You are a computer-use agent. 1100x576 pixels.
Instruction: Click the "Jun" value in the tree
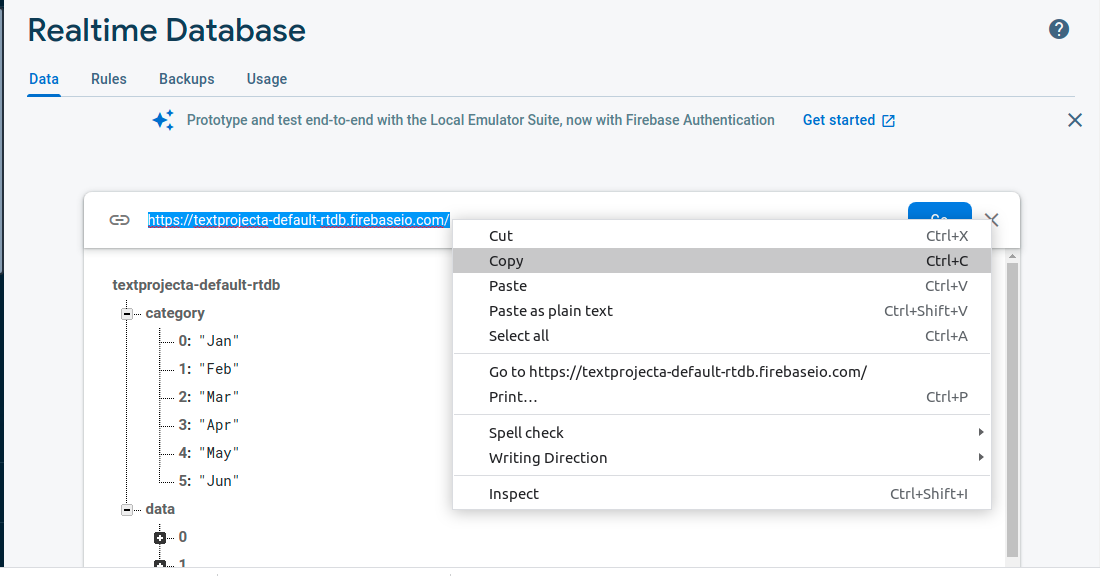219,481
